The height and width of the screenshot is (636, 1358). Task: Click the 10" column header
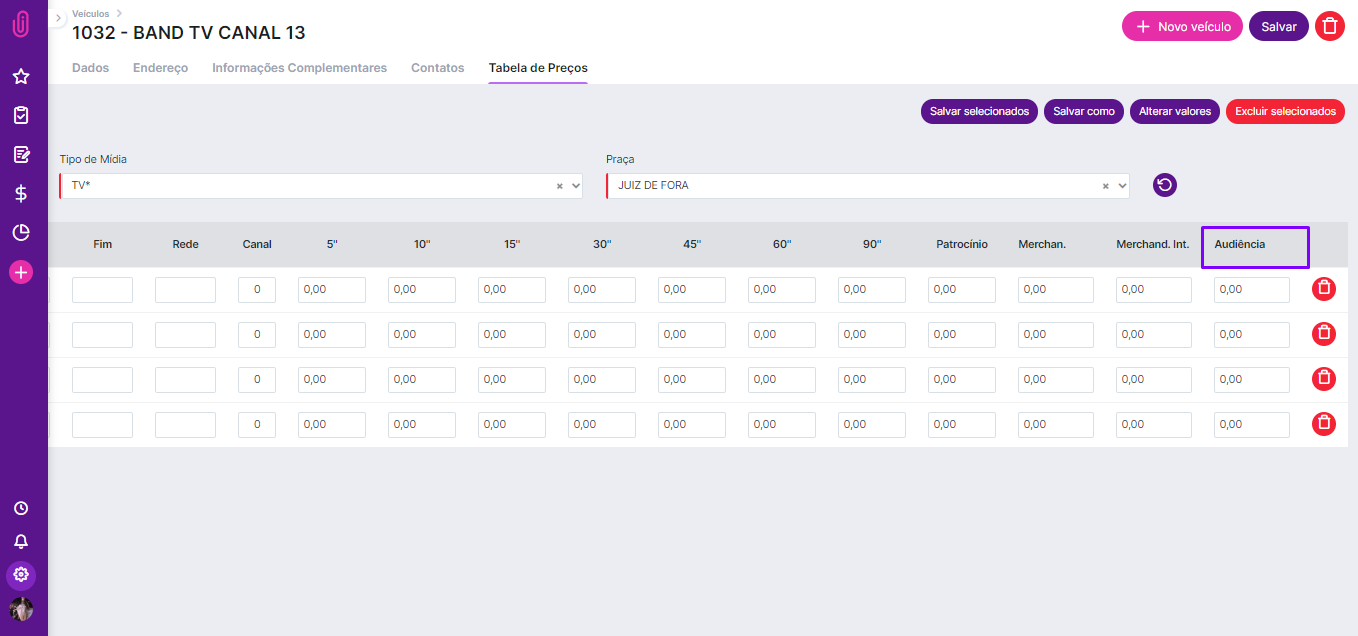[422, 244]
